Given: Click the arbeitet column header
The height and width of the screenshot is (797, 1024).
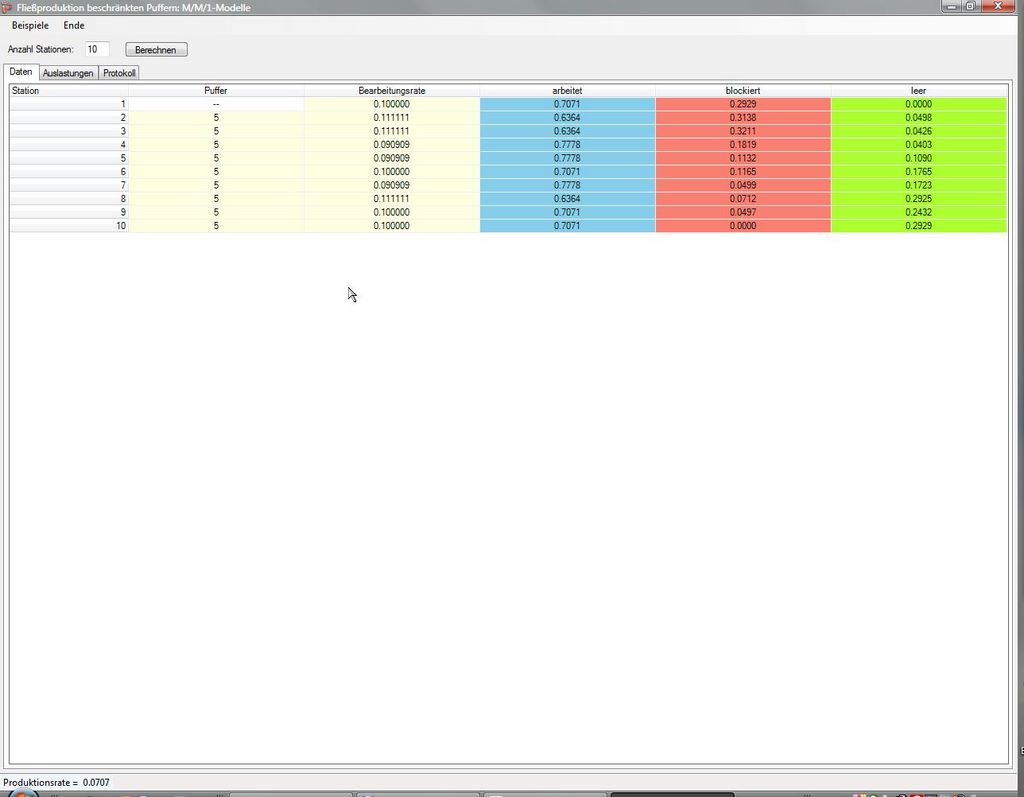Looking at the screenshot, I should click(x=567, y=91).
